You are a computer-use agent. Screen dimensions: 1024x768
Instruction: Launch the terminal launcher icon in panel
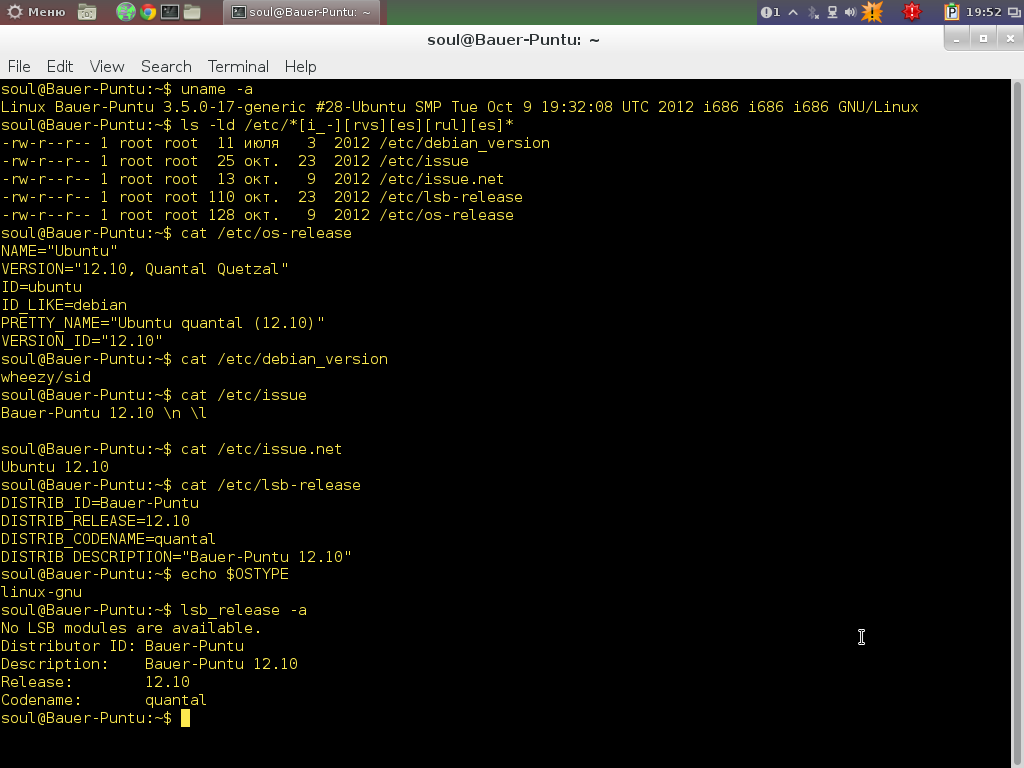click(170, 12)
